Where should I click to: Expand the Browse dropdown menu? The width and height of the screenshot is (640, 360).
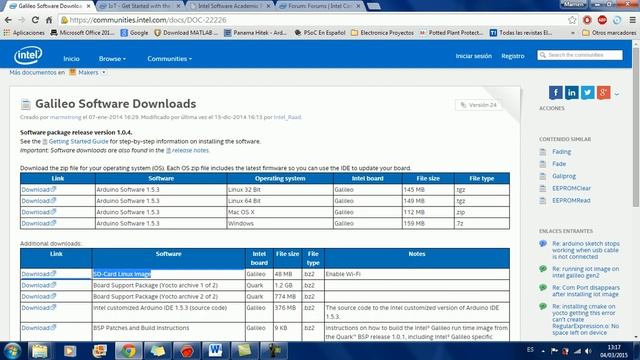point(112,59)
